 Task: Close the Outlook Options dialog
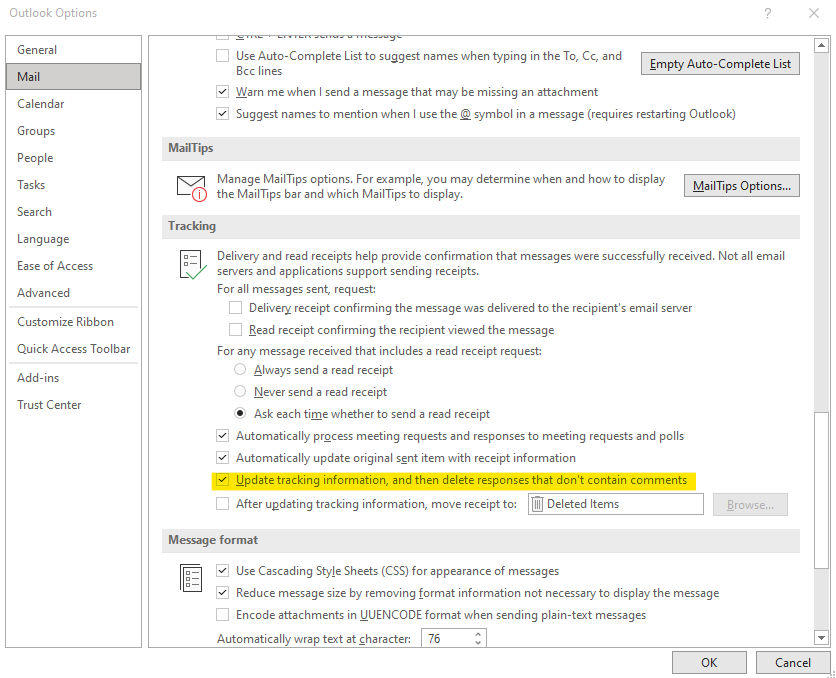point(814,13)
